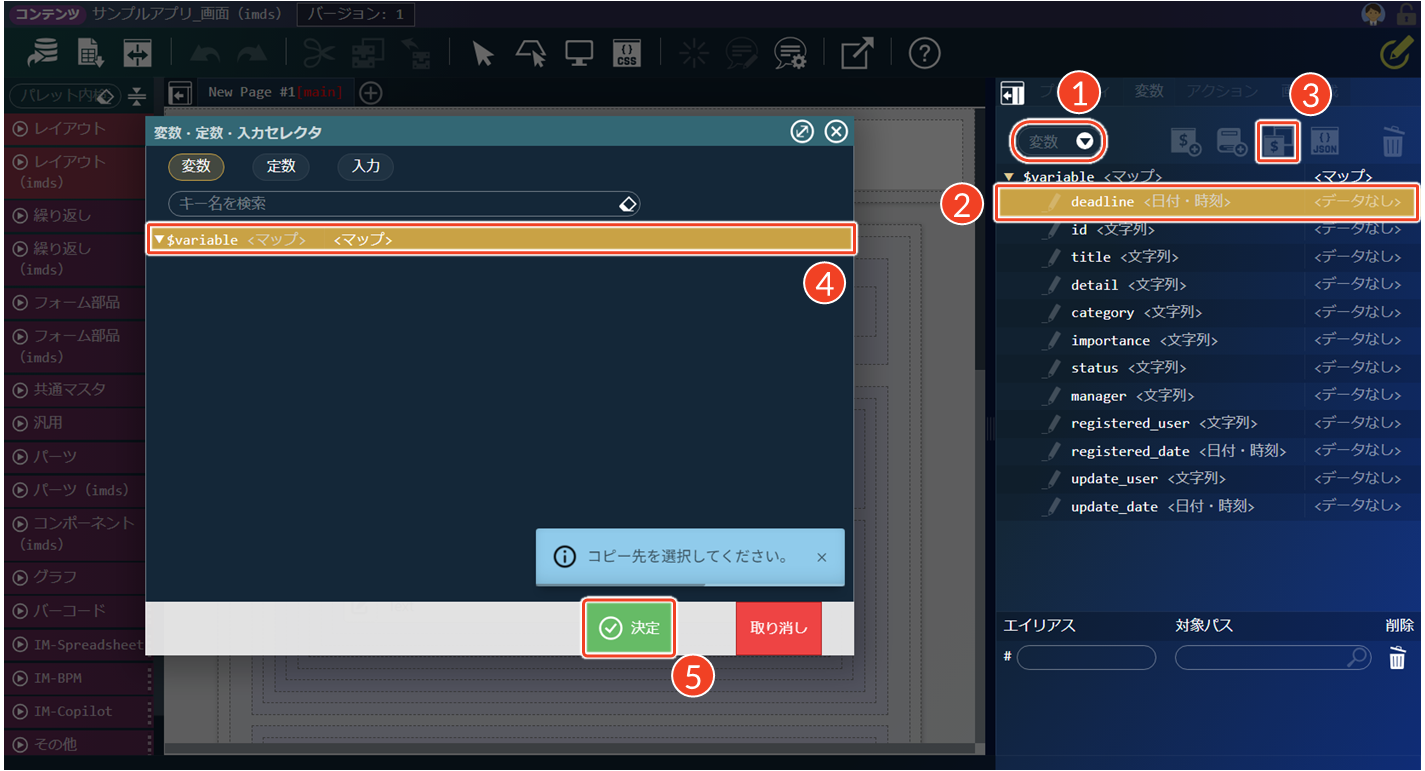Click the JSON import icon
The image size is (1425, 771).
click(x=1324, y=142)
